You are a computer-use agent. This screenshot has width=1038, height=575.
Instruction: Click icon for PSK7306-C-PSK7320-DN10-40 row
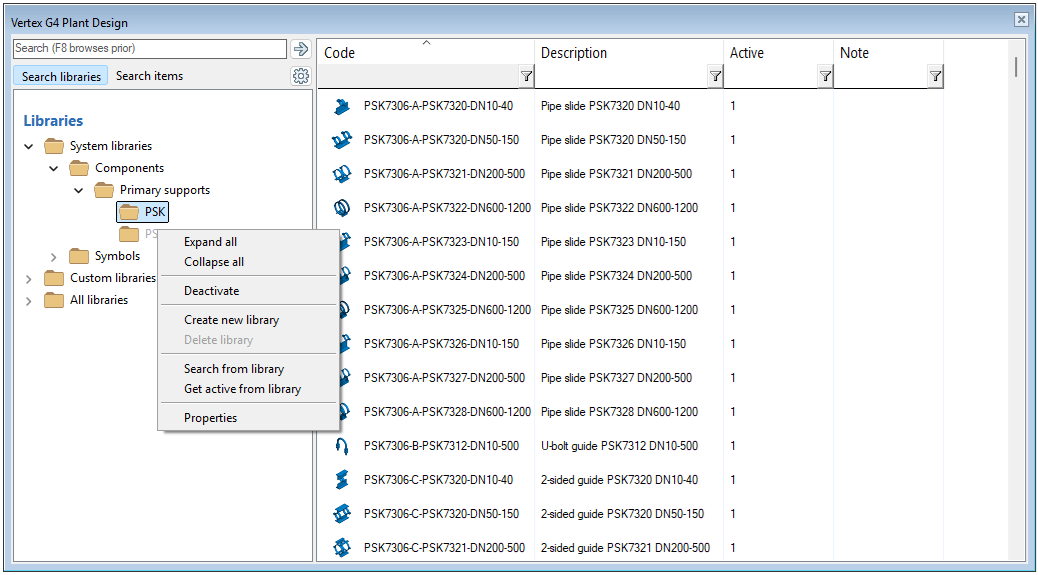(342, 480)
